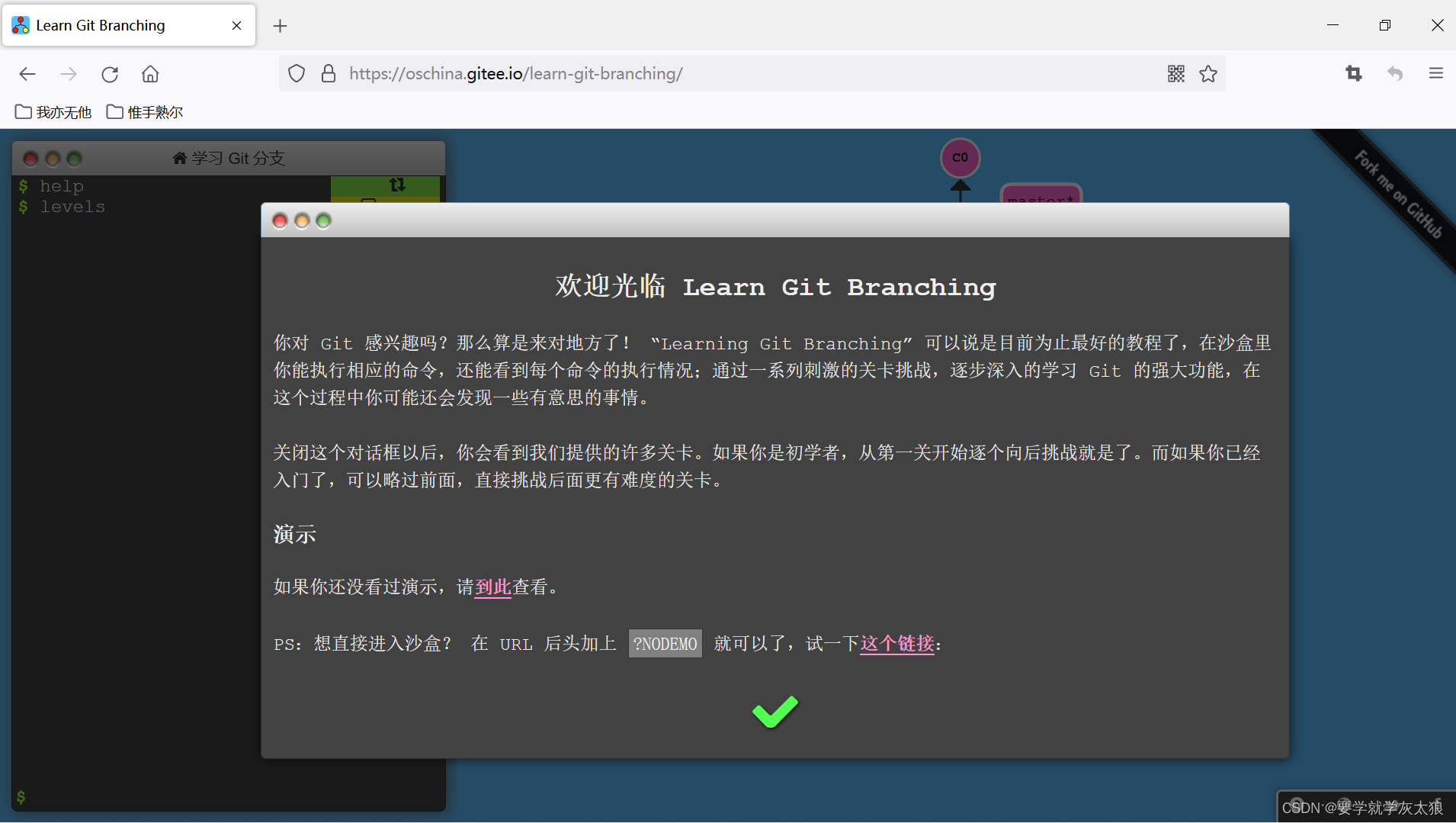This screenshot has width=1456, height=823.
Task: Take a screenshot with crop icon
Action: 1354,74
